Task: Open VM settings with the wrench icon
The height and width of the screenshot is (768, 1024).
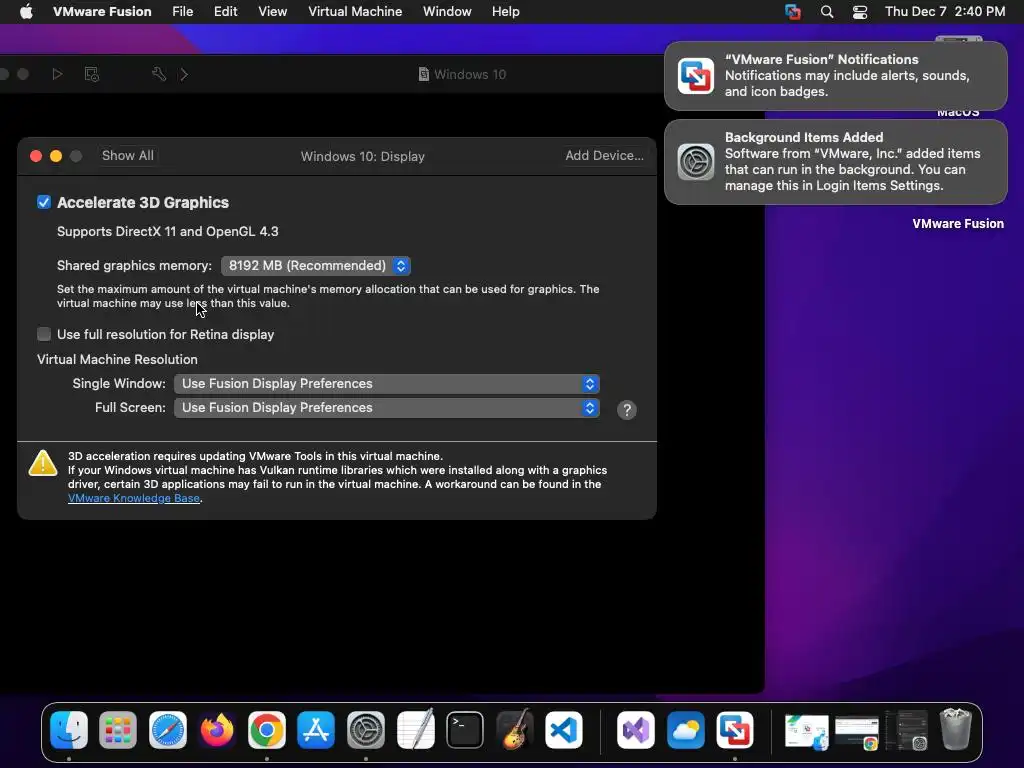Action: tap(159, 74)
